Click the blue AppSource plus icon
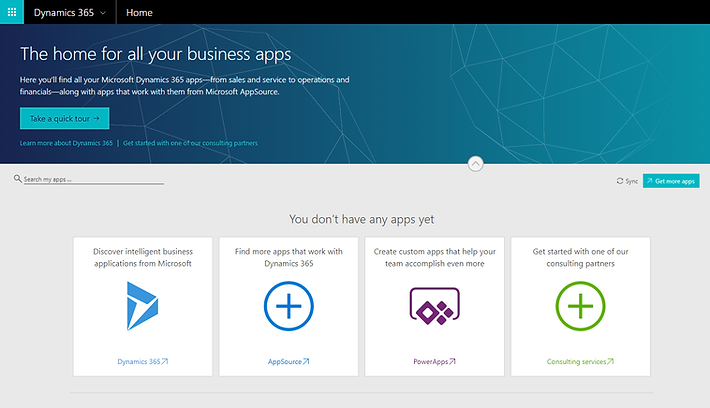 click(x=289, y=306)
